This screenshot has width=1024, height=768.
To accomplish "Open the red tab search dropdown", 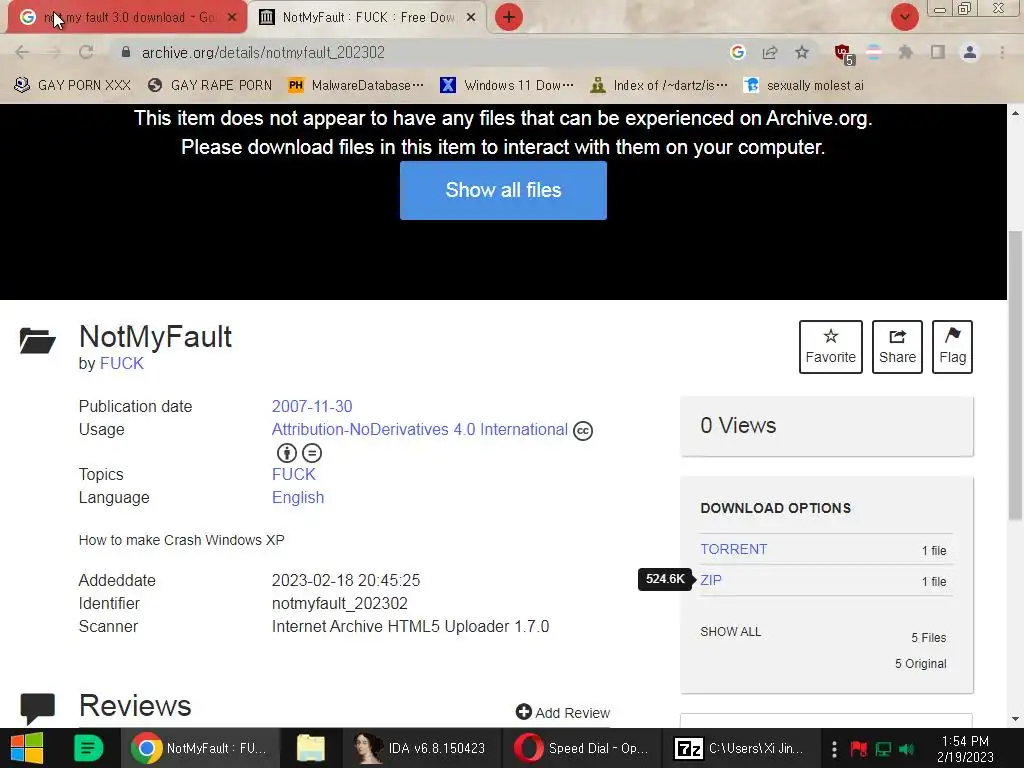I will [x=904, y=17].
